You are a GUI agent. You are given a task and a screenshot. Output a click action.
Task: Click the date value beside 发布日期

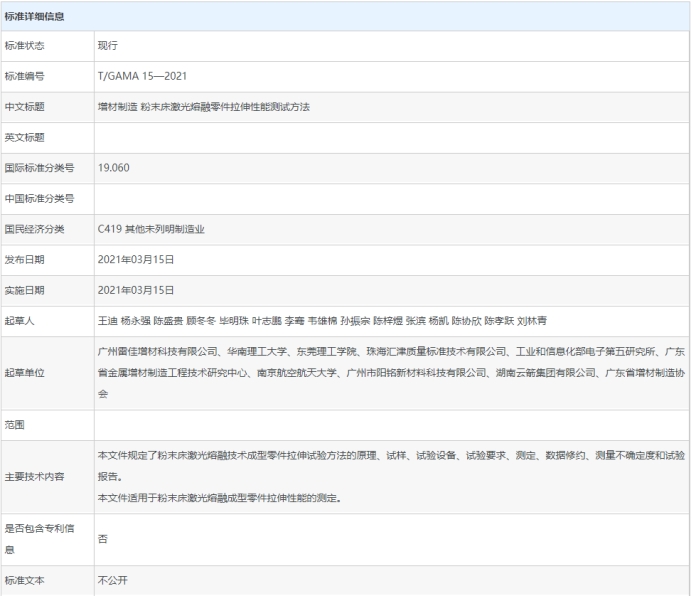[136, 259]
